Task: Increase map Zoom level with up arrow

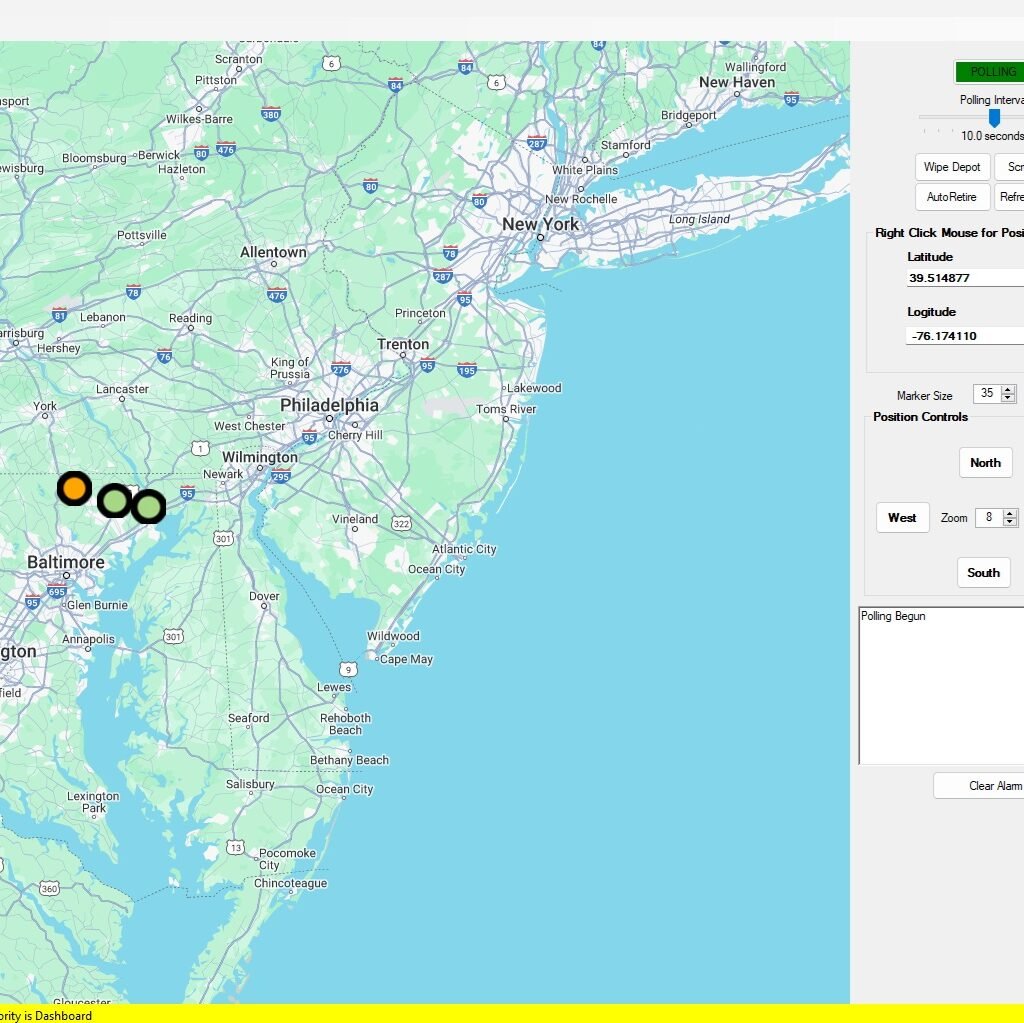Action: [1010, 513]
